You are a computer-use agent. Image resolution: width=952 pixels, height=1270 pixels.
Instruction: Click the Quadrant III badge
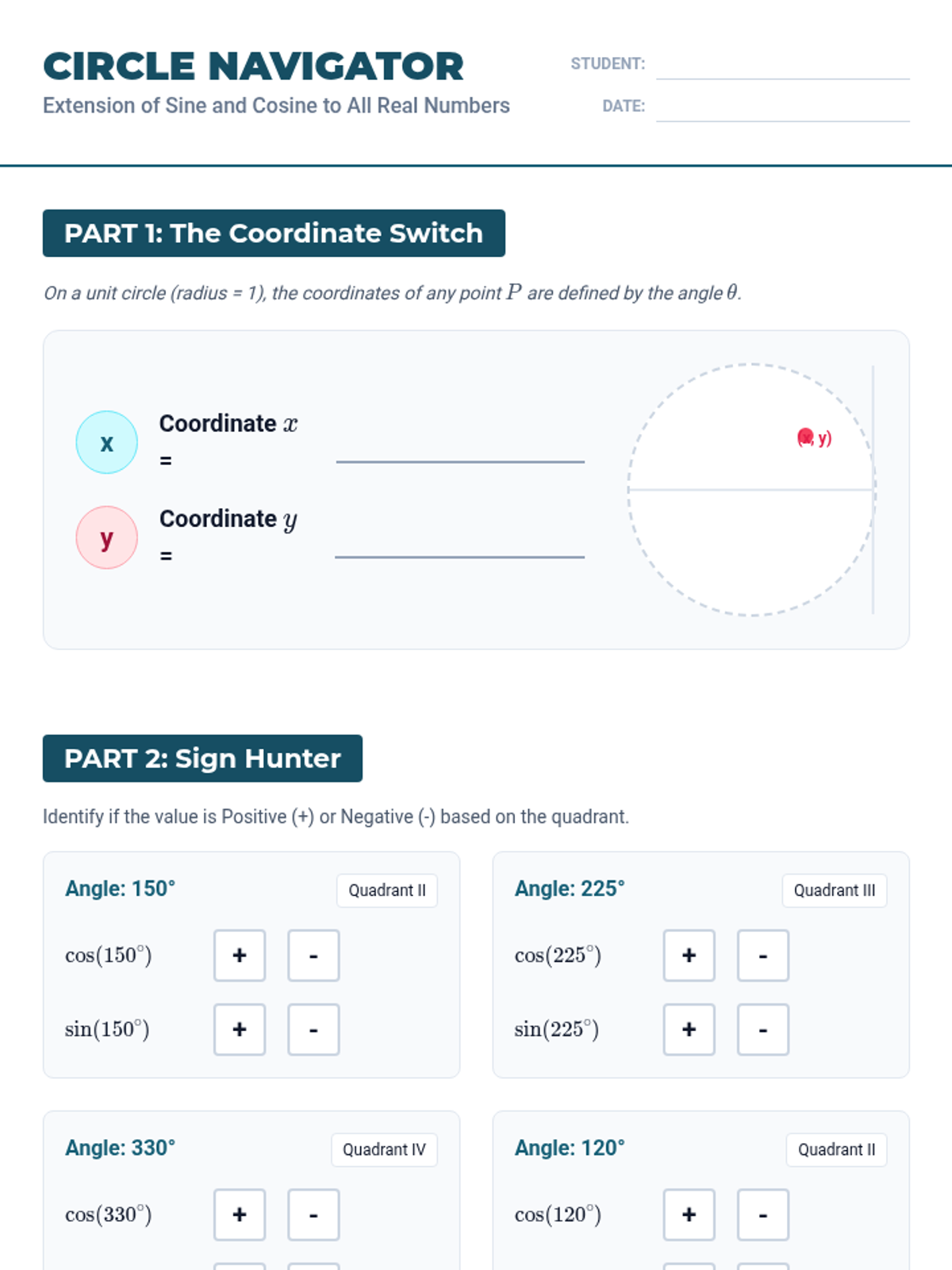click(835, 891)
